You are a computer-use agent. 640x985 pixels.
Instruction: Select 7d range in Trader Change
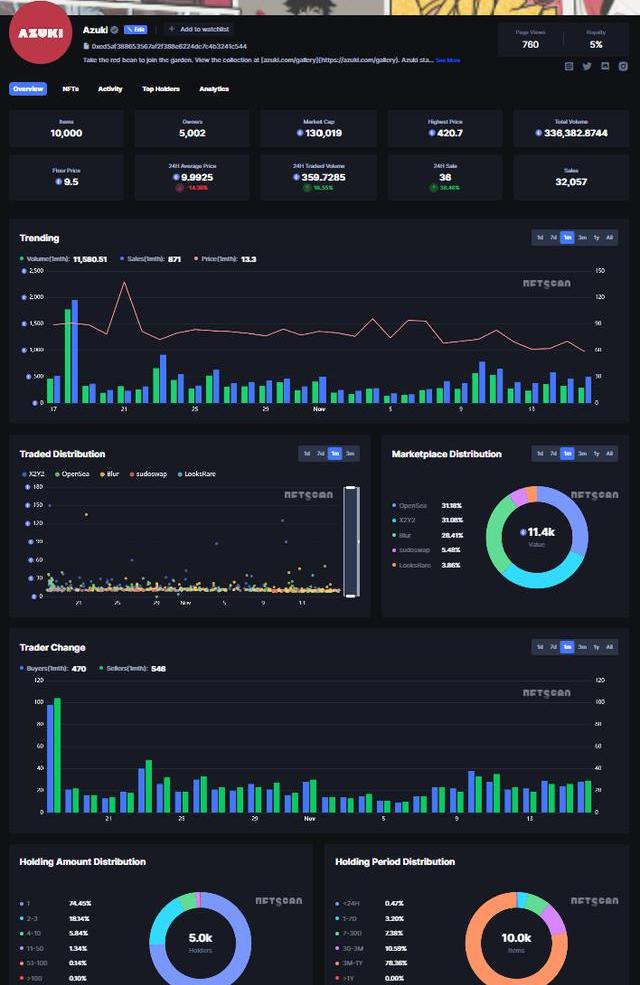pyautogui.click(x=553, y=647)
